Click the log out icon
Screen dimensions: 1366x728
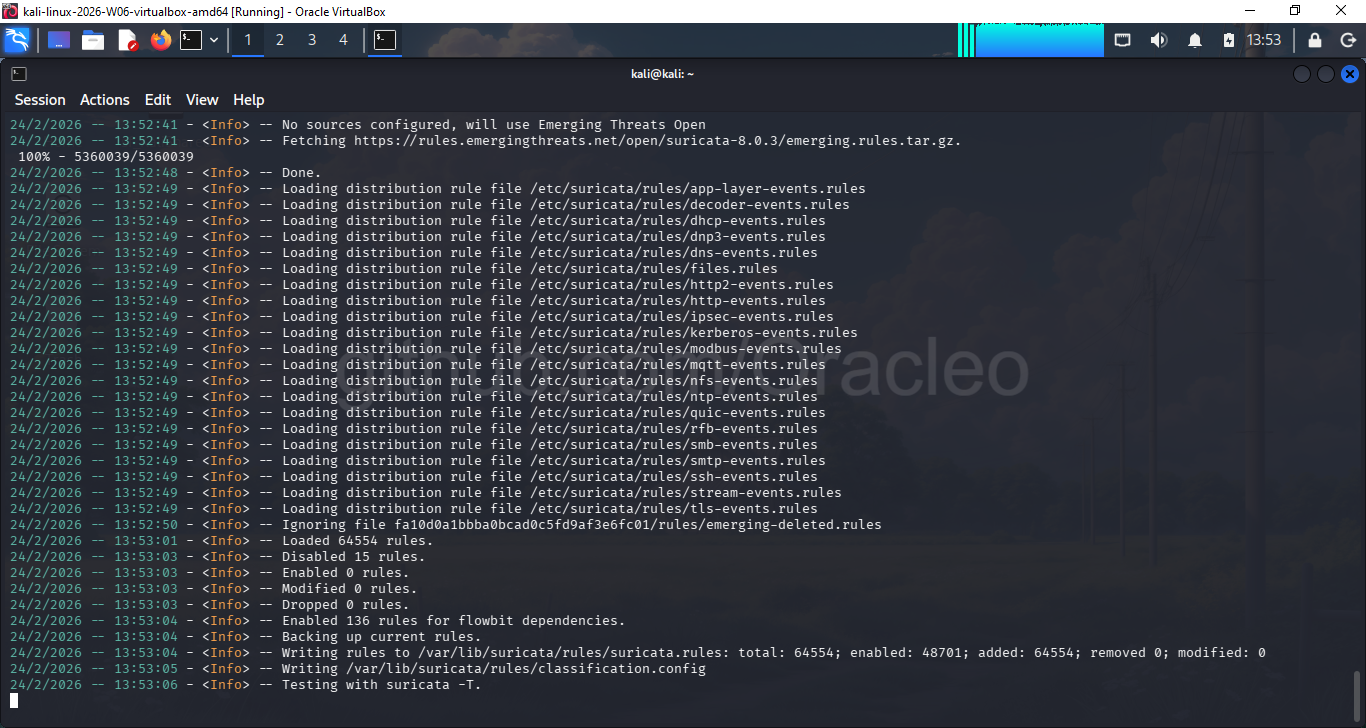(x=1347, y=40)
